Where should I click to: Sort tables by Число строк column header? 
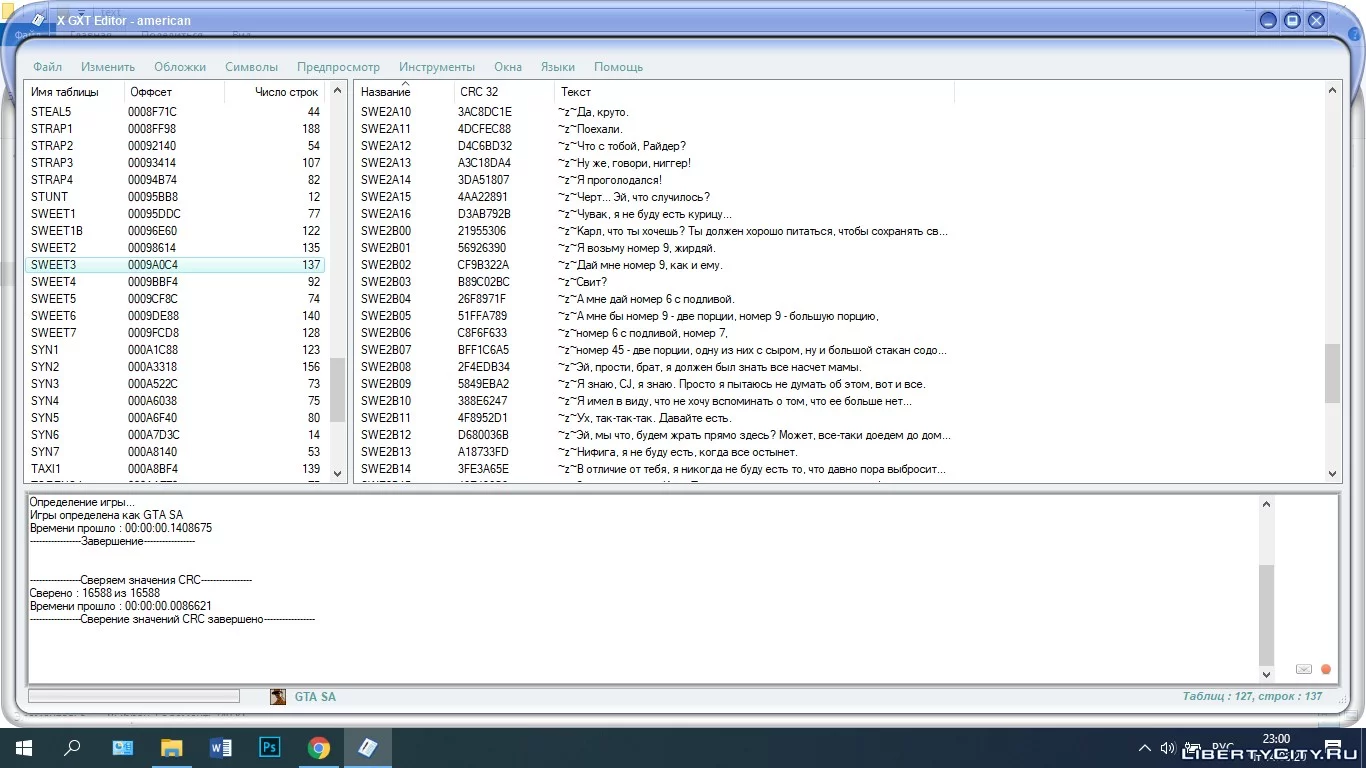pos(275,92)
